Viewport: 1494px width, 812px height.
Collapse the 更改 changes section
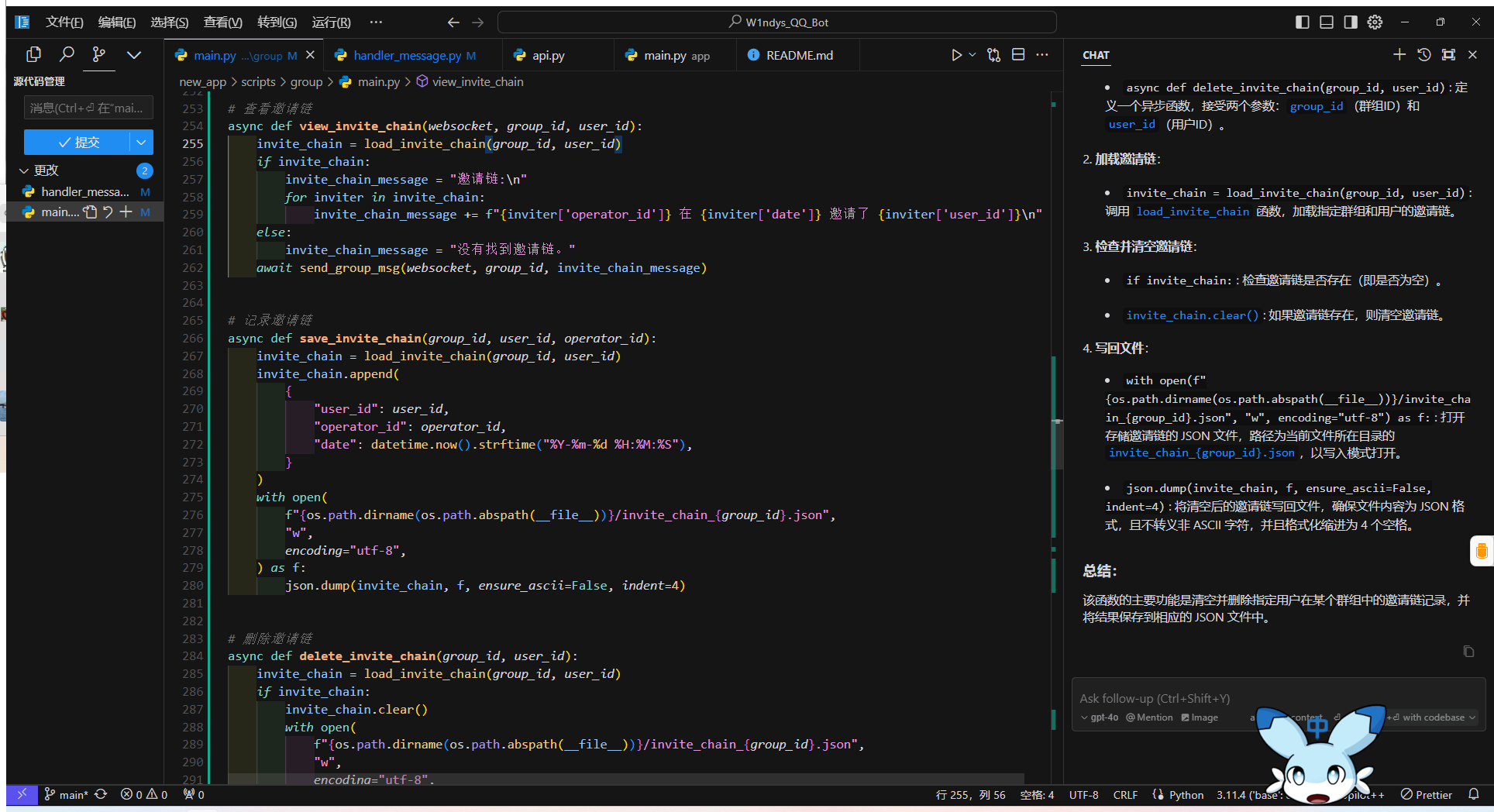tap(24, 170)
